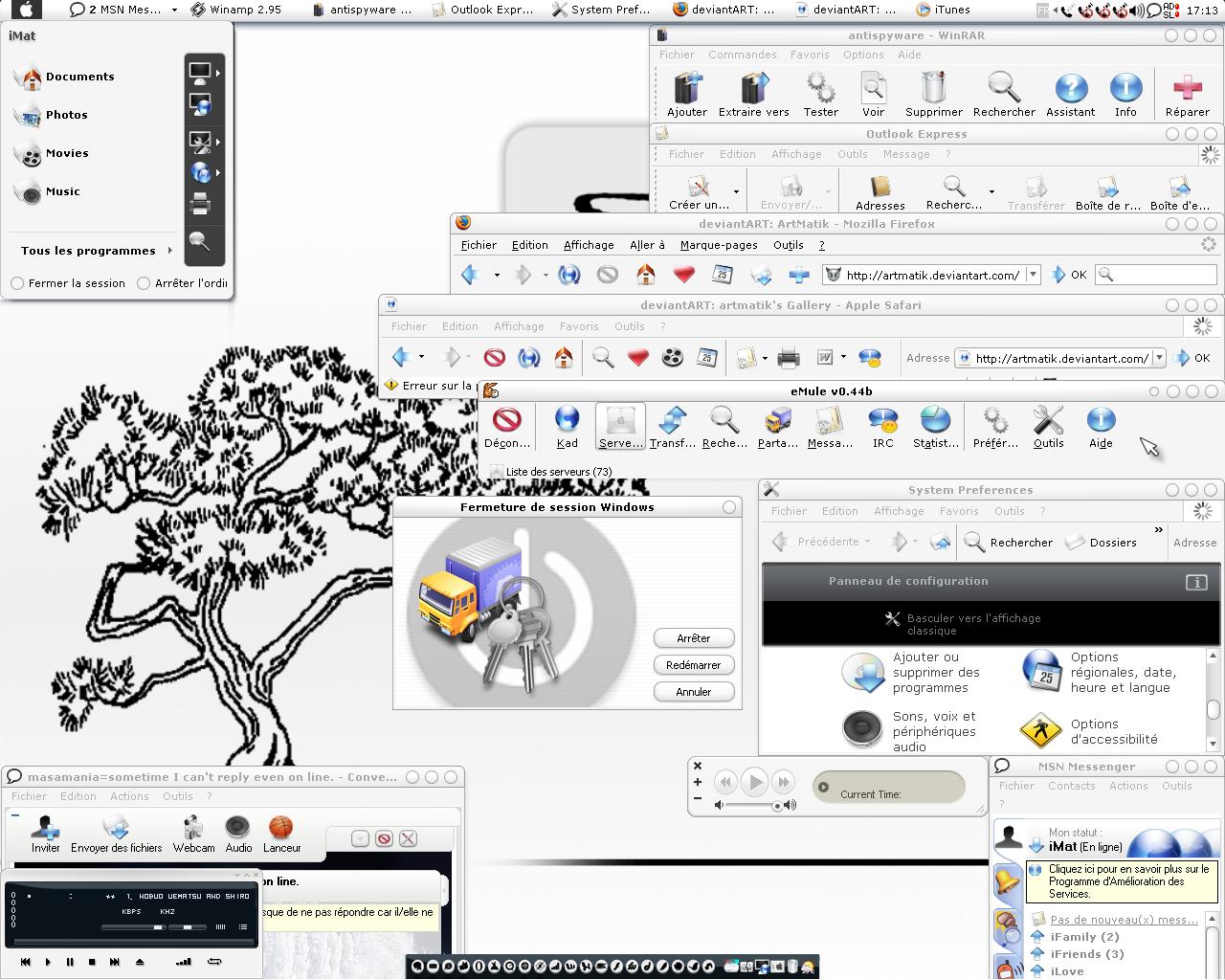
Task: Toggle mute speaker icon in iTunes player
Action: (720, 805)
